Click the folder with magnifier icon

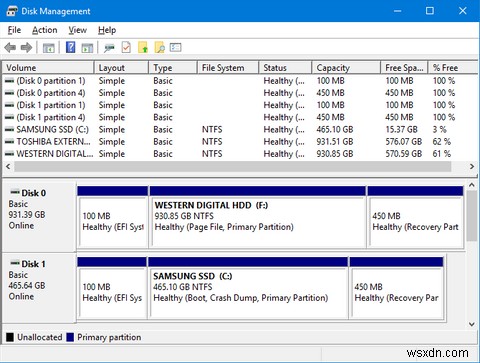[x=160, y=47]
